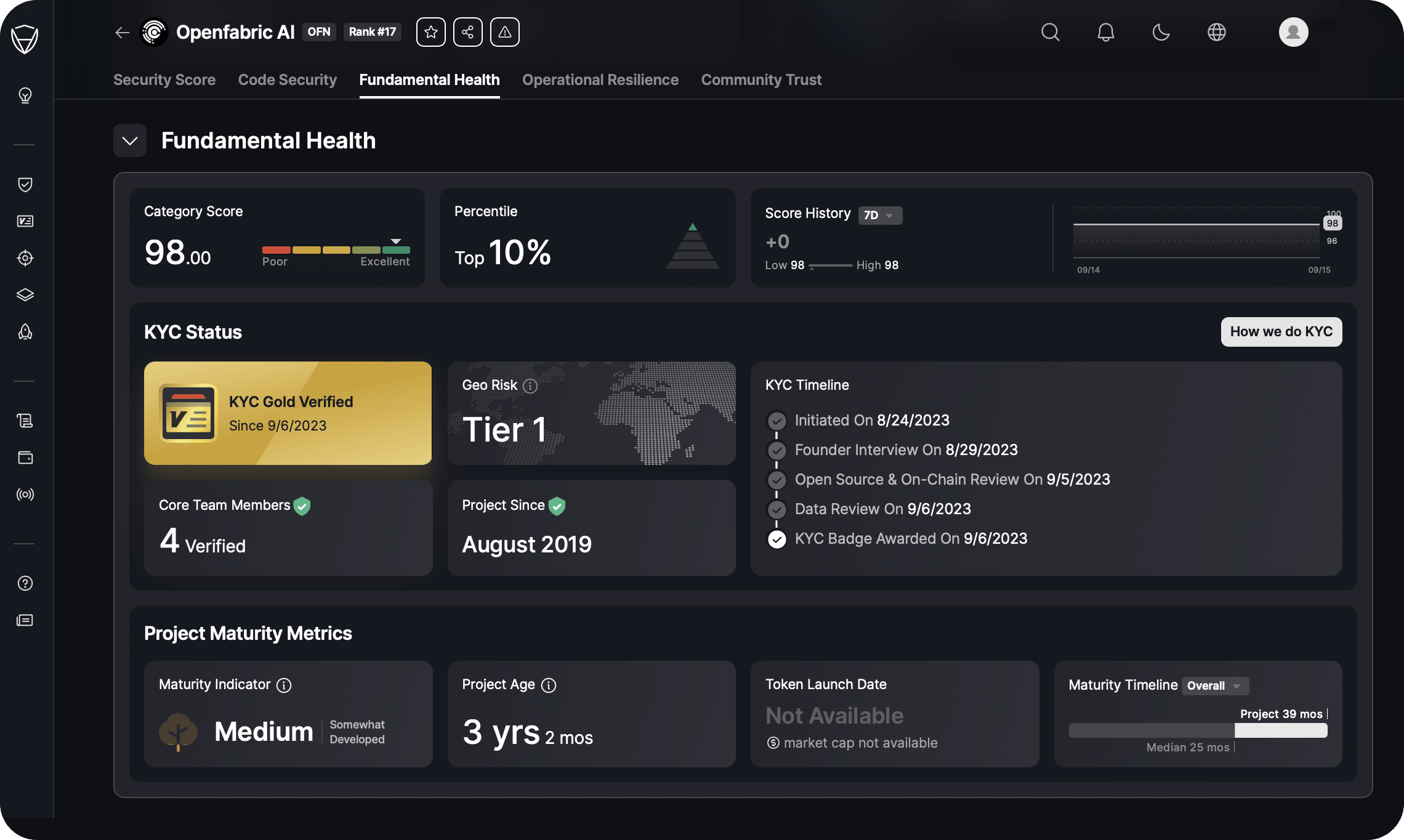
Task: Show info for Geo Risk
Action: point(530,386)
